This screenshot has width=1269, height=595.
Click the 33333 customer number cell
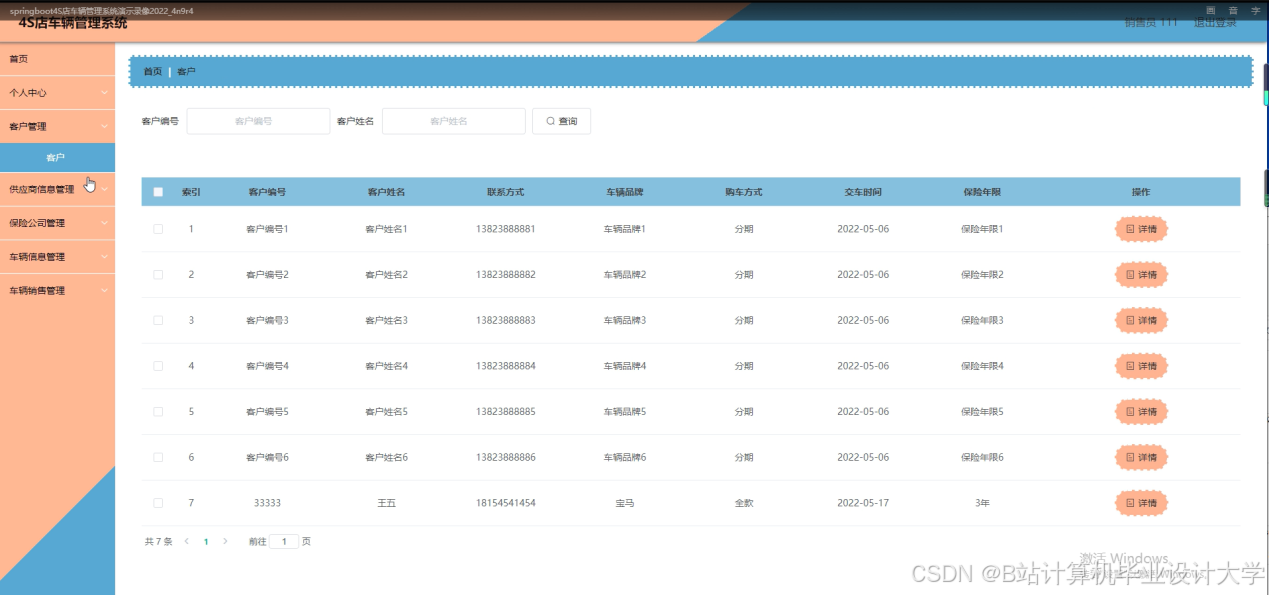pyautogui.click(x=267, y=503)
